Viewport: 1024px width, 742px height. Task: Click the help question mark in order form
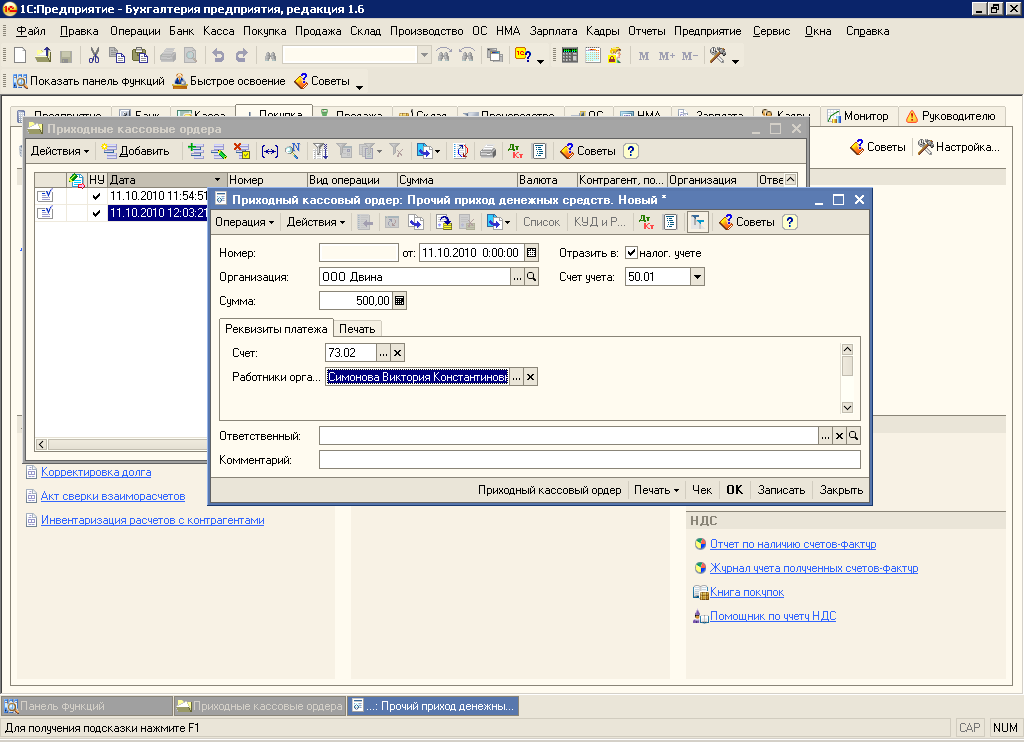(x=790, y=222)
